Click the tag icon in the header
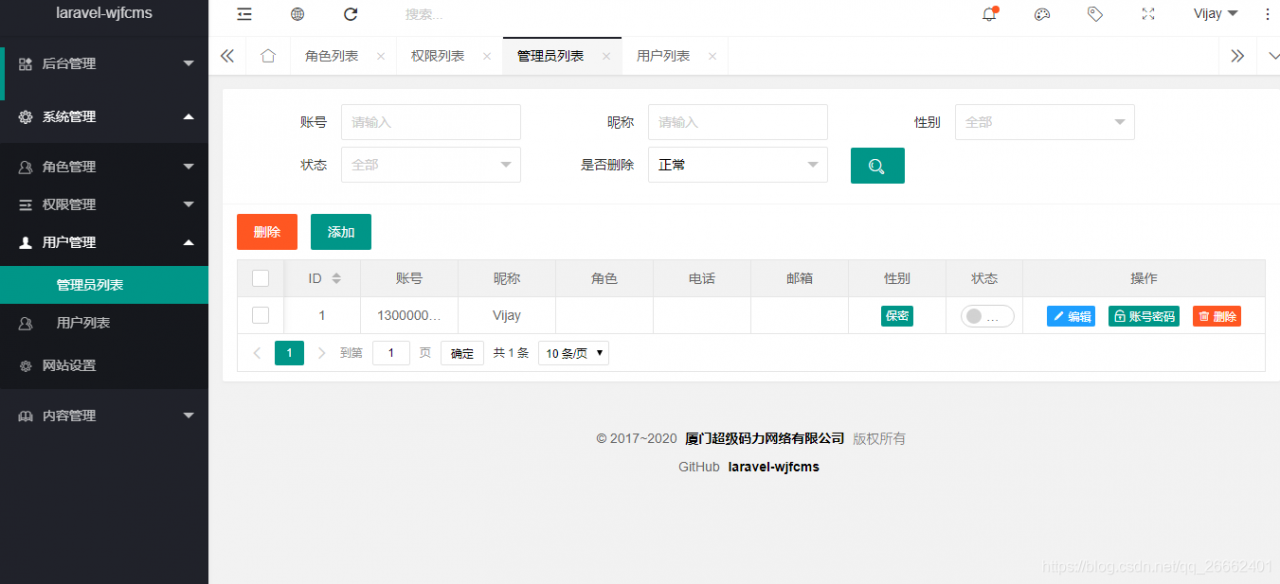The image size is (1280, 584). (1095, 14)
